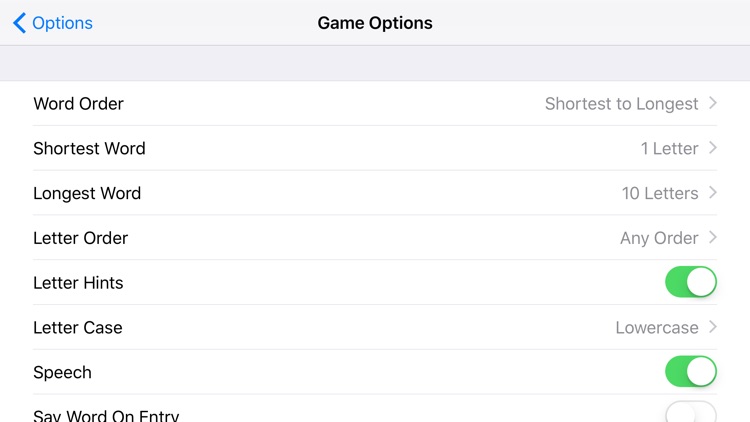The width and height of the screenshot is (750, 422).
Task: Expand Shortest Word chevron arrow
Action: pos(713,148)
